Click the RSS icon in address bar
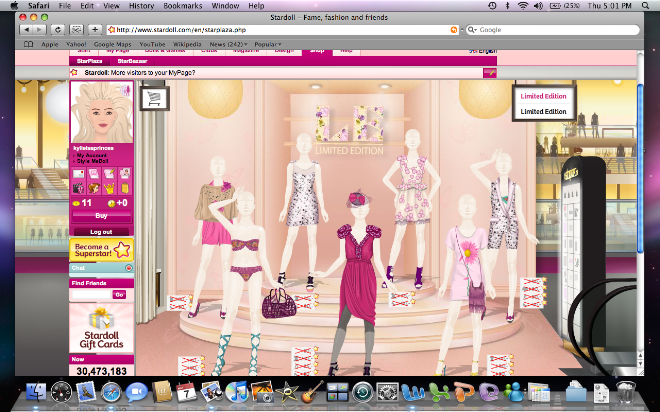The image size is (660, 412). 454,30
